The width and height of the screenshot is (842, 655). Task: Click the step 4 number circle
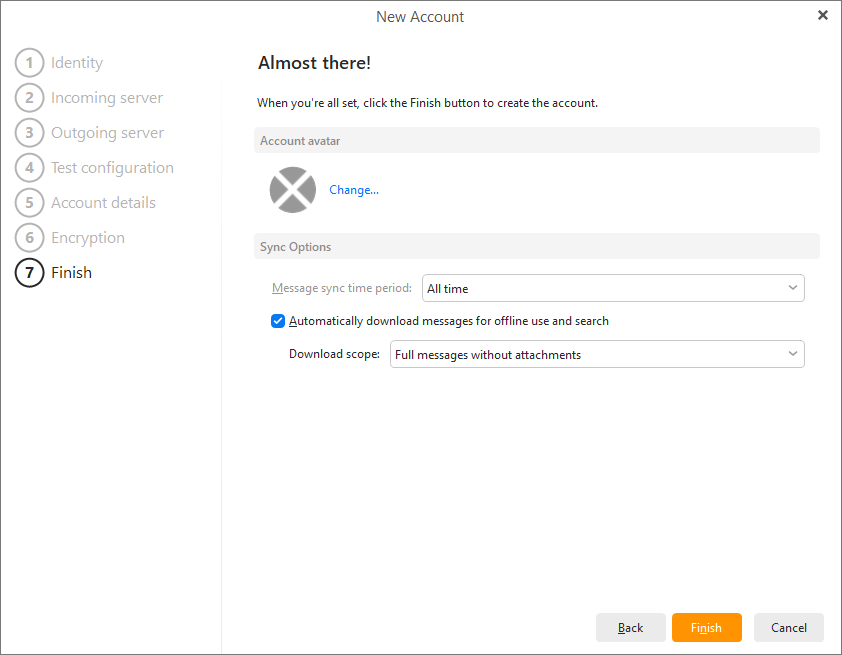pos(30,168)
